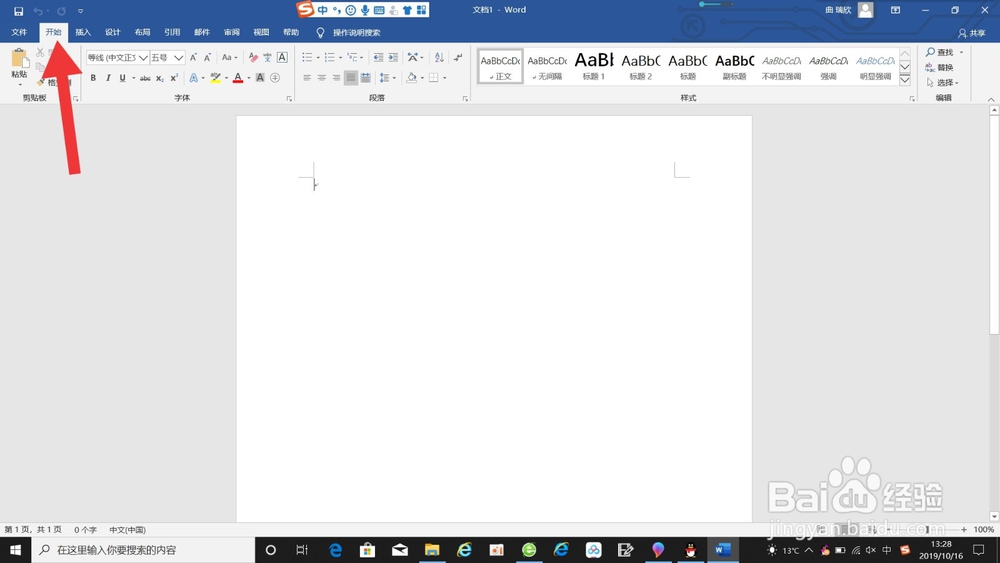The width and height of the screenshot is (1000, 563).
Task: Open the font size 五号 dropdown
Action: point(178,57)
